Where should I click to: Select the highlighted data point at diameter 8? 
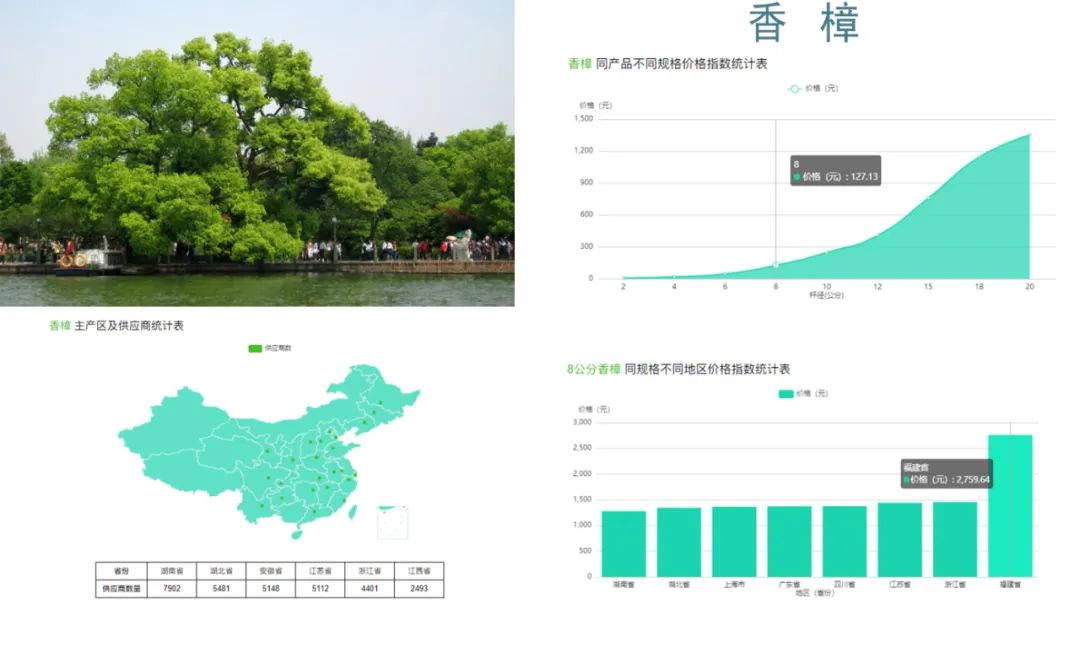tap(775, 267)
